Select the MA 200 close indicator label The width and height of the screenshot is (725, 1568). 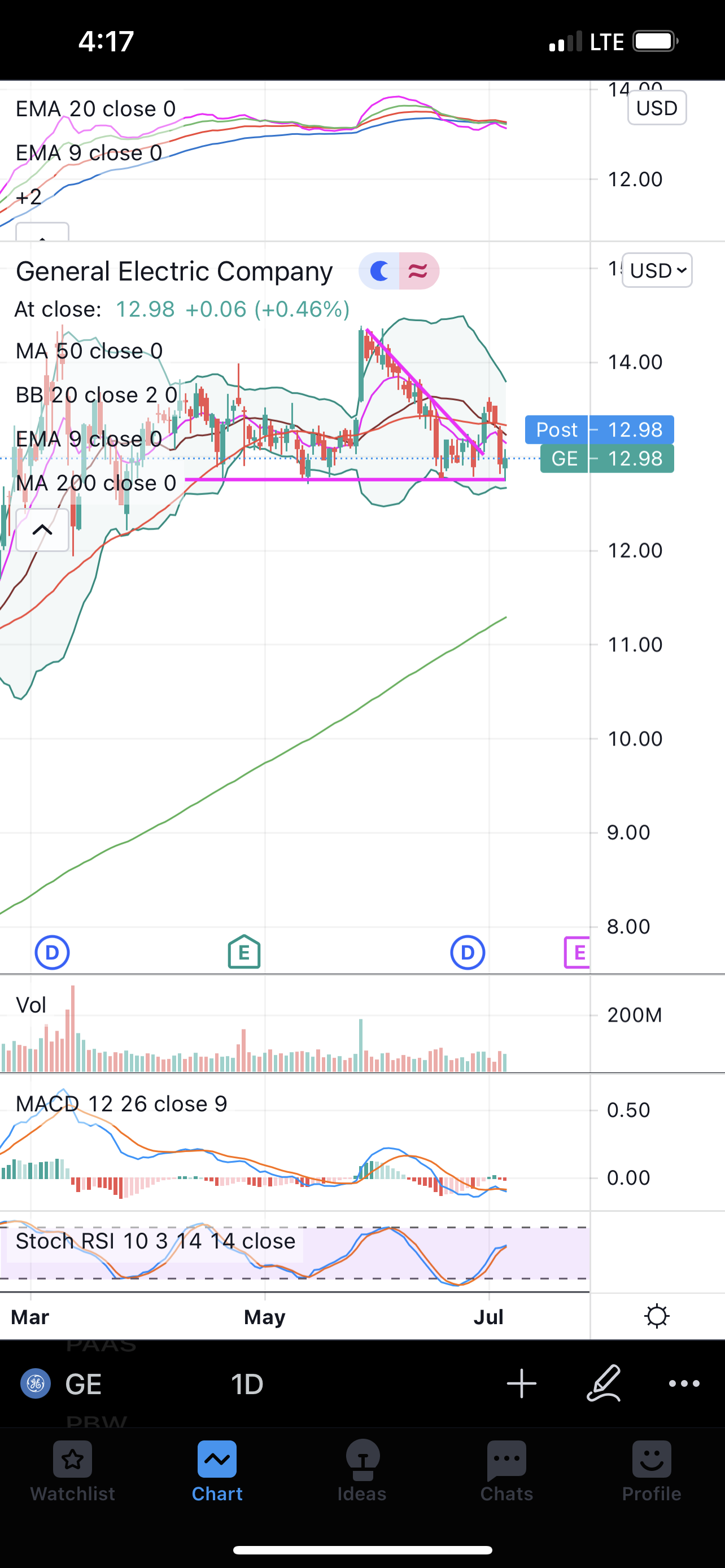tap(96, 483)
